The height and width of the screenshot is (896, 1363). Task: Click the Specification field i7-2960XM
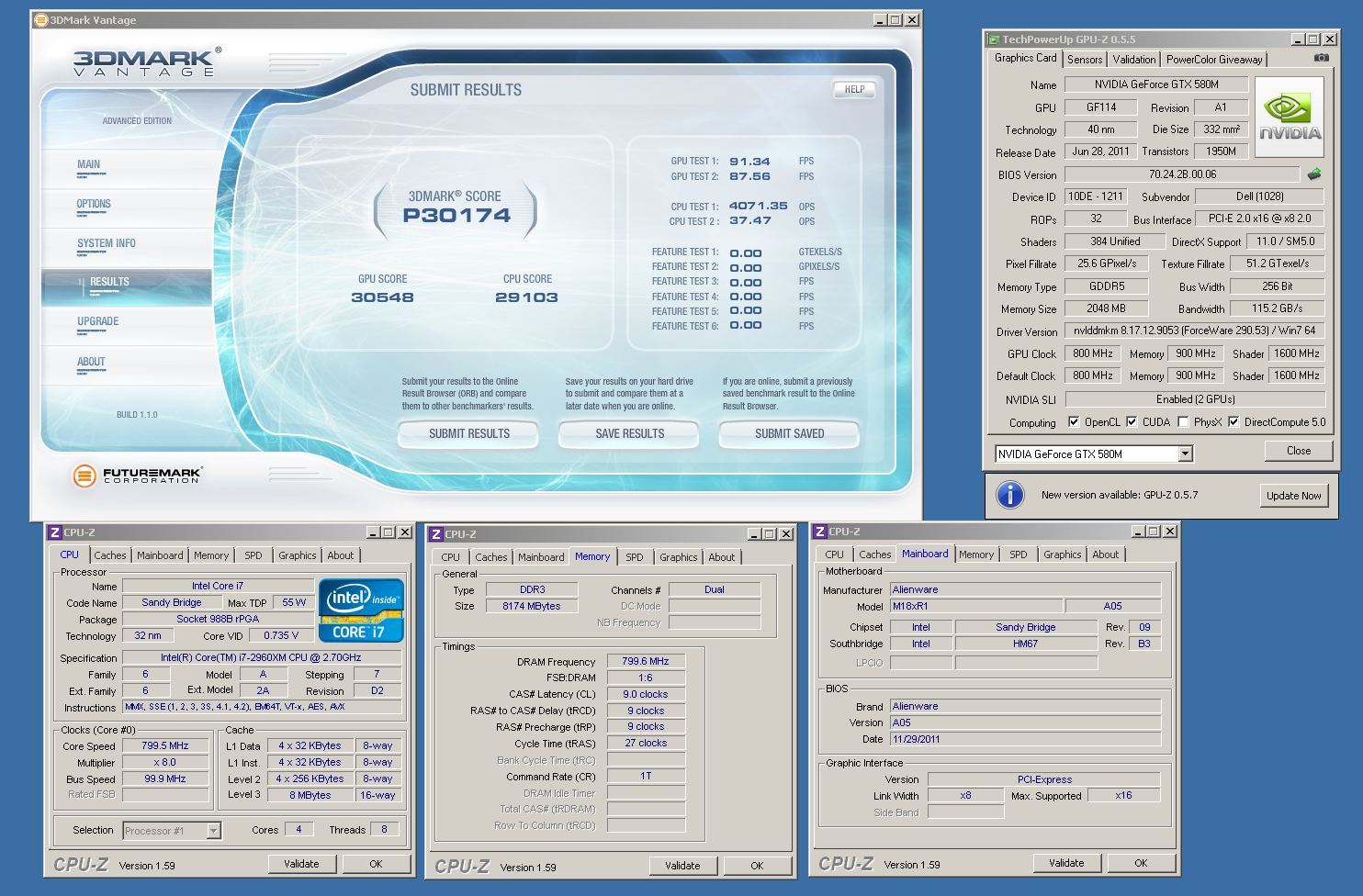click(261, 657)
